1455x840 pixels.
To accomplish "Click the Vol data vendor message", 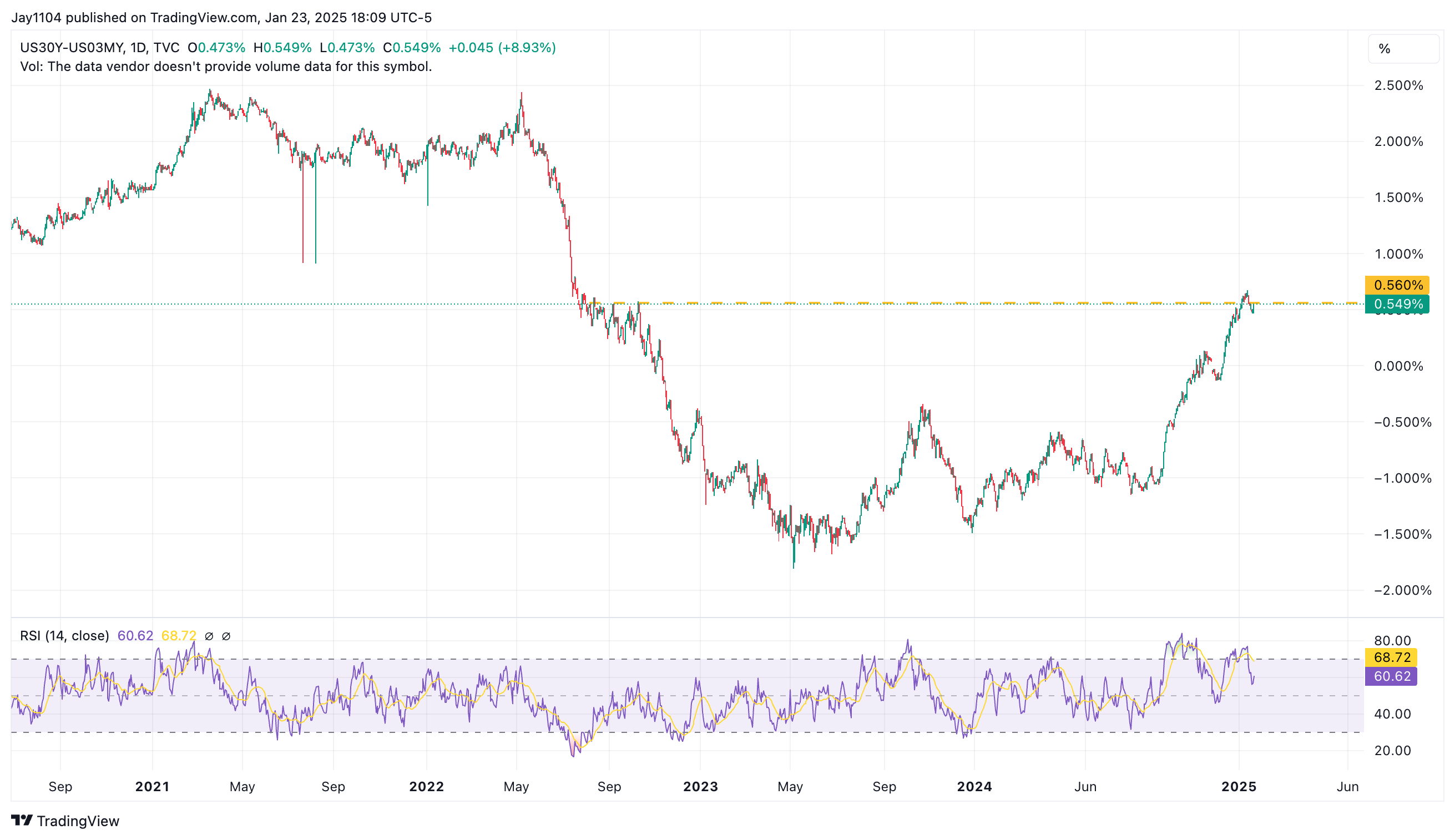I will click(x=226, y=67).
